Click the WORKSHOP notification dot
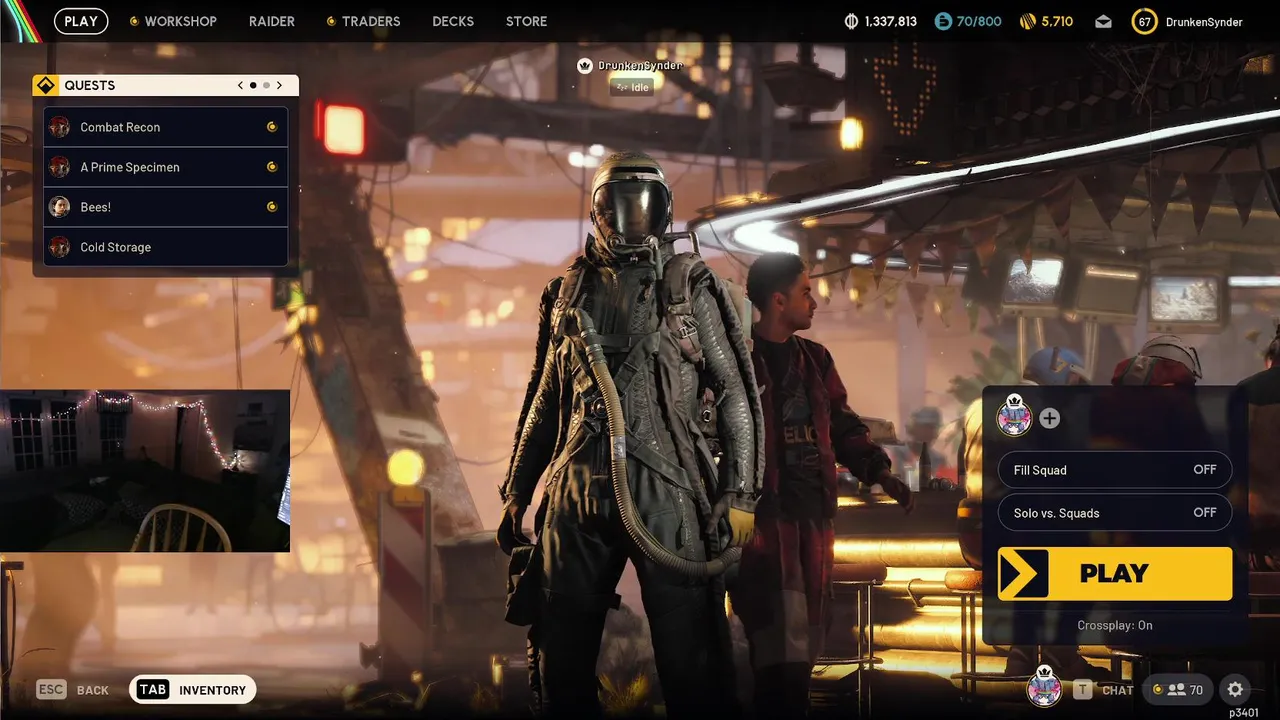Screen dimensions: 1280x720 click(x=134, y=21)
